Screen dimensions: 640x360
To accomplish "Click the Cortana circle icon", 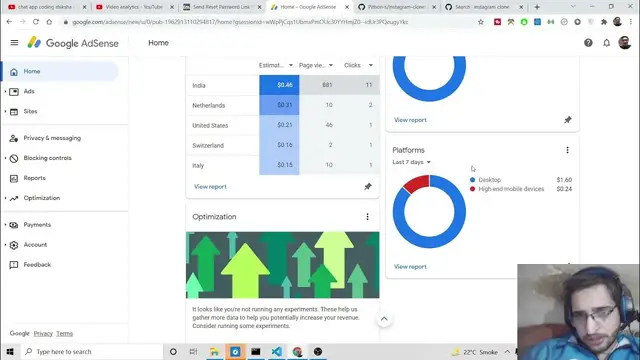I will (x=173, y=351).
